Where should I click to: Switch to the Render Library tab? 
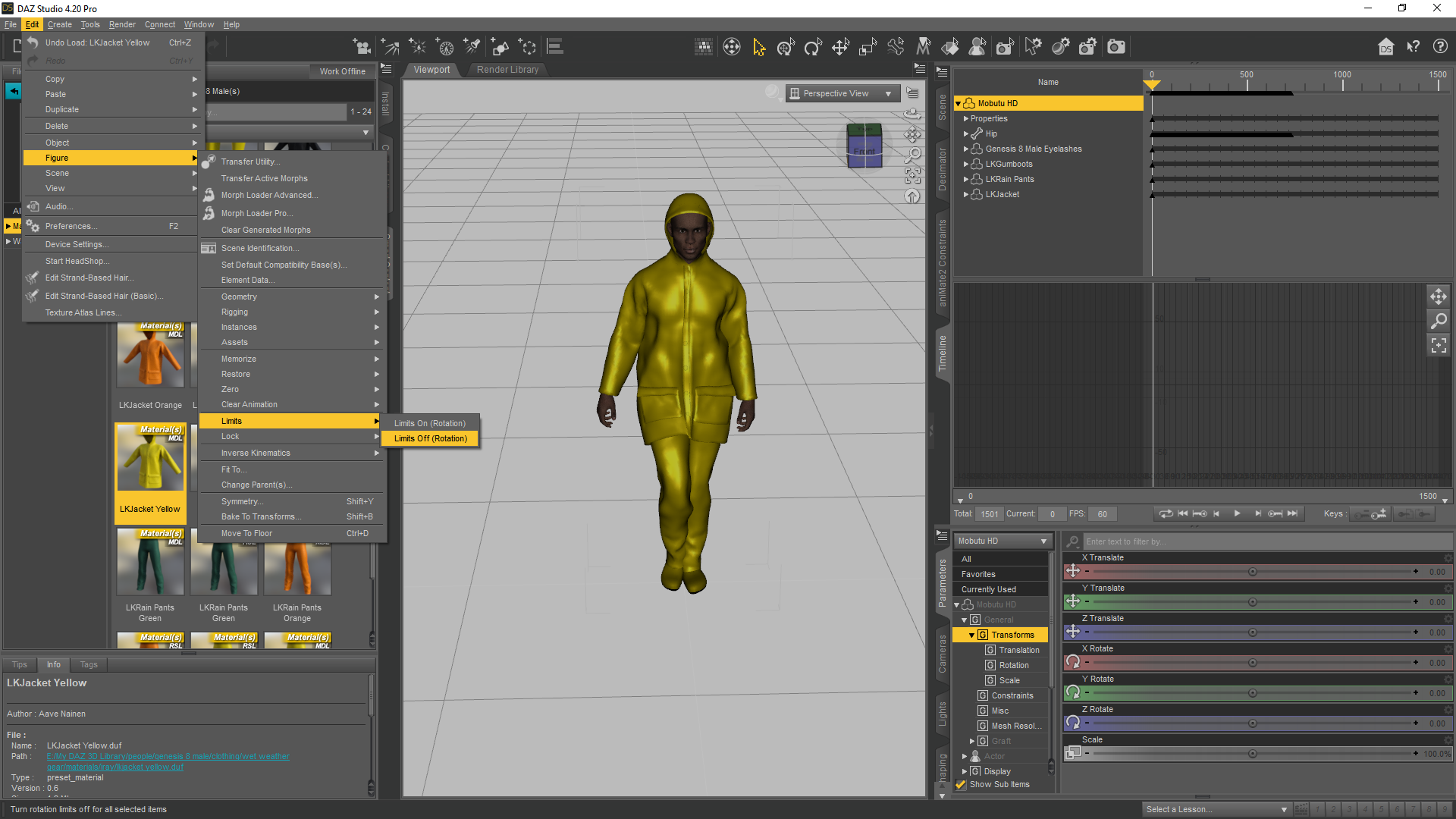[x=507, y=70]
